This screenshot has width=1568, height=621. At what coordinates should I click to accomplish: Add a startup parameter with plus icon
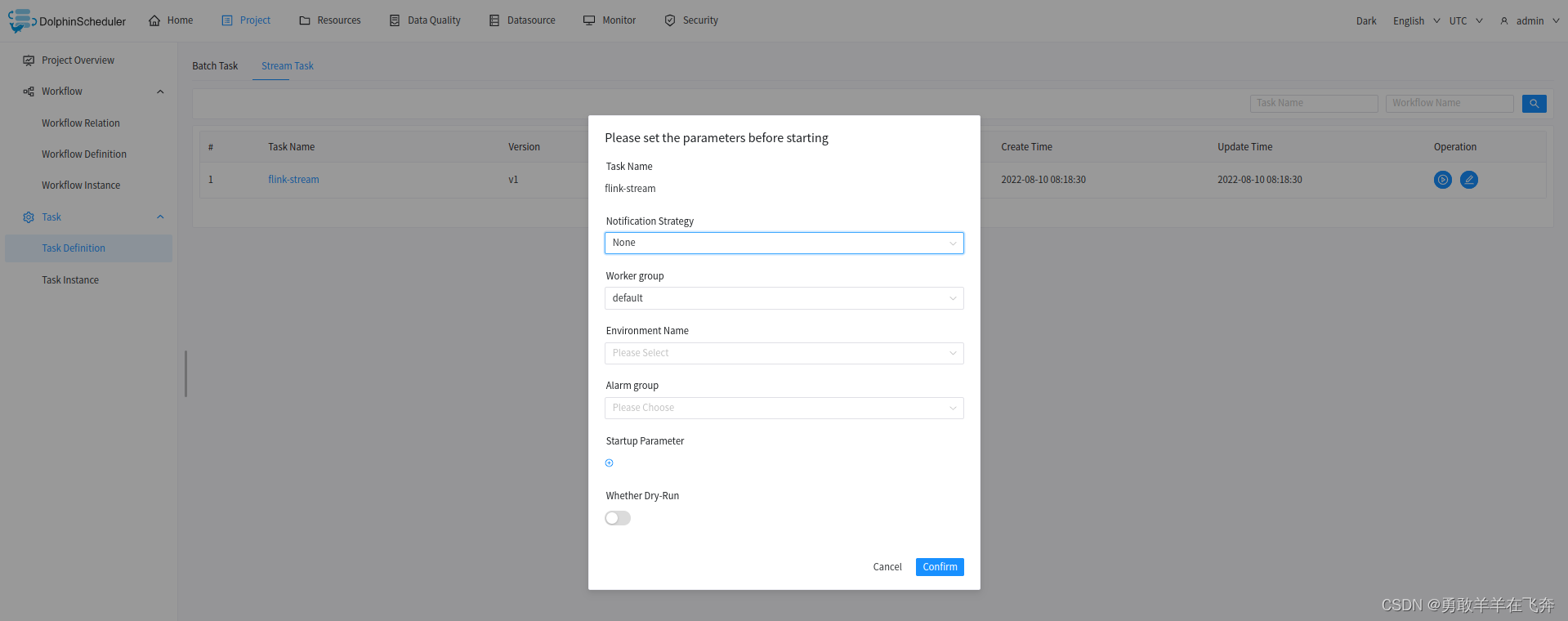[x=610, y=463]
